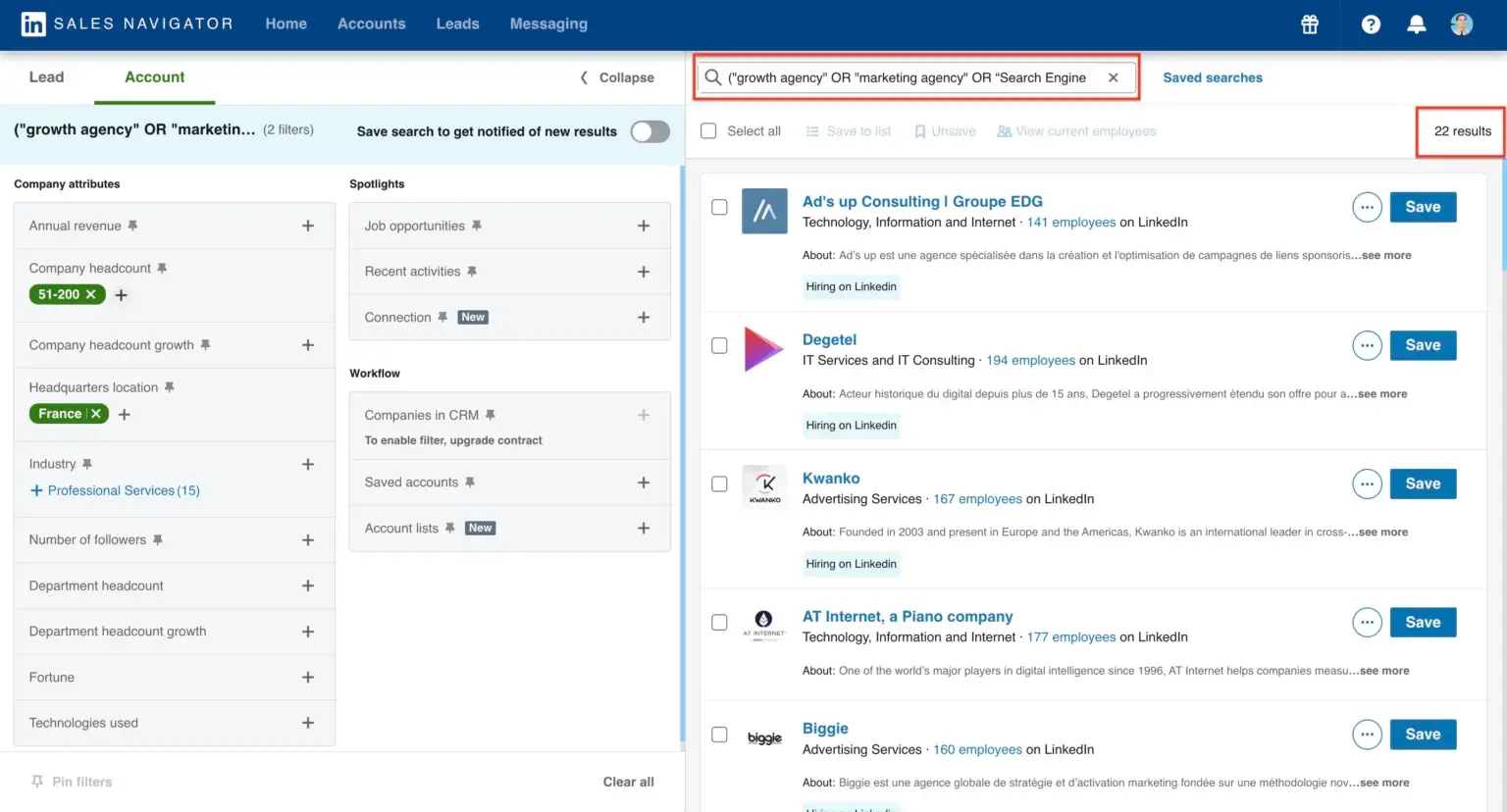
Task: Expand Number of followers filter
Action: pyautogui.click(x=308, y=540)
